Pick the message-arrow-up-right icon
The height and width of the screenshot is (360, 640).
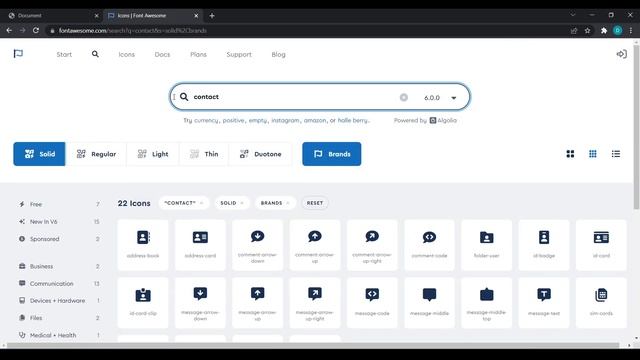(315, 303)
